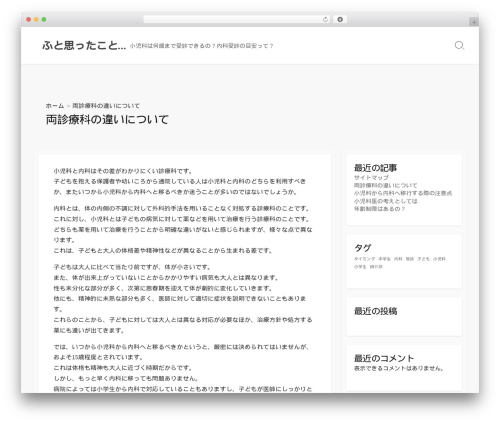Reload the page with the refresh icon
500x423 pixels.
tap(325, 19)
